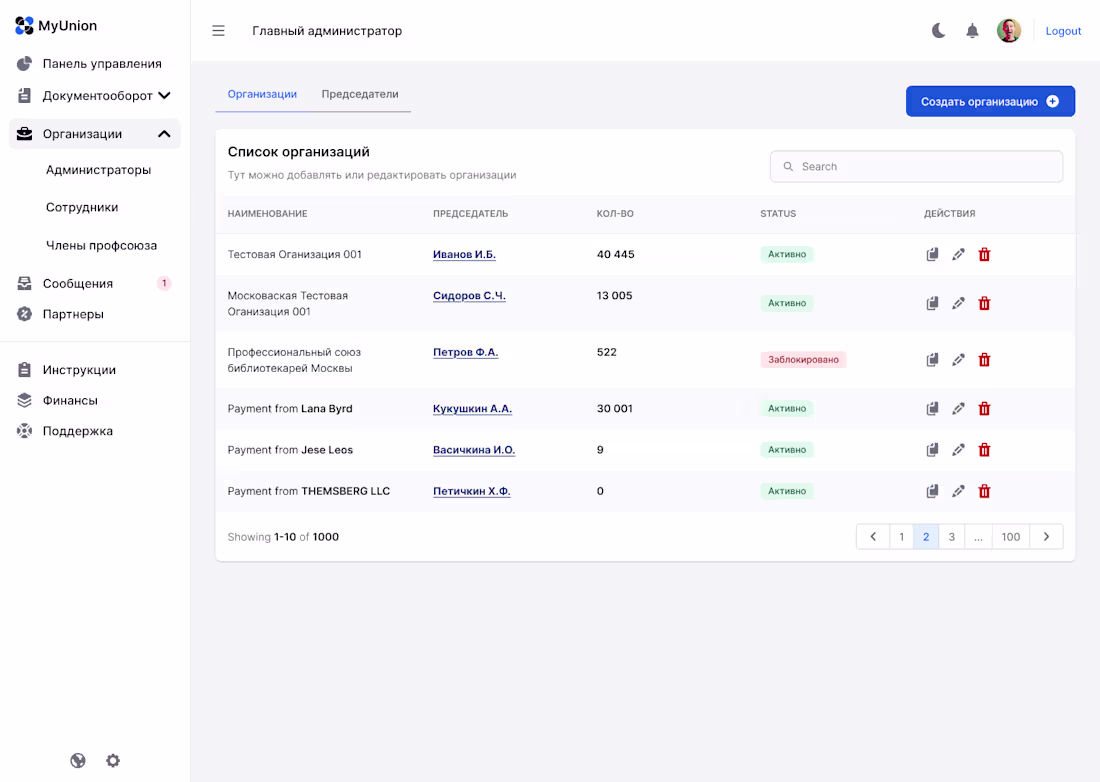Switch to the Председатели tab

358,93
